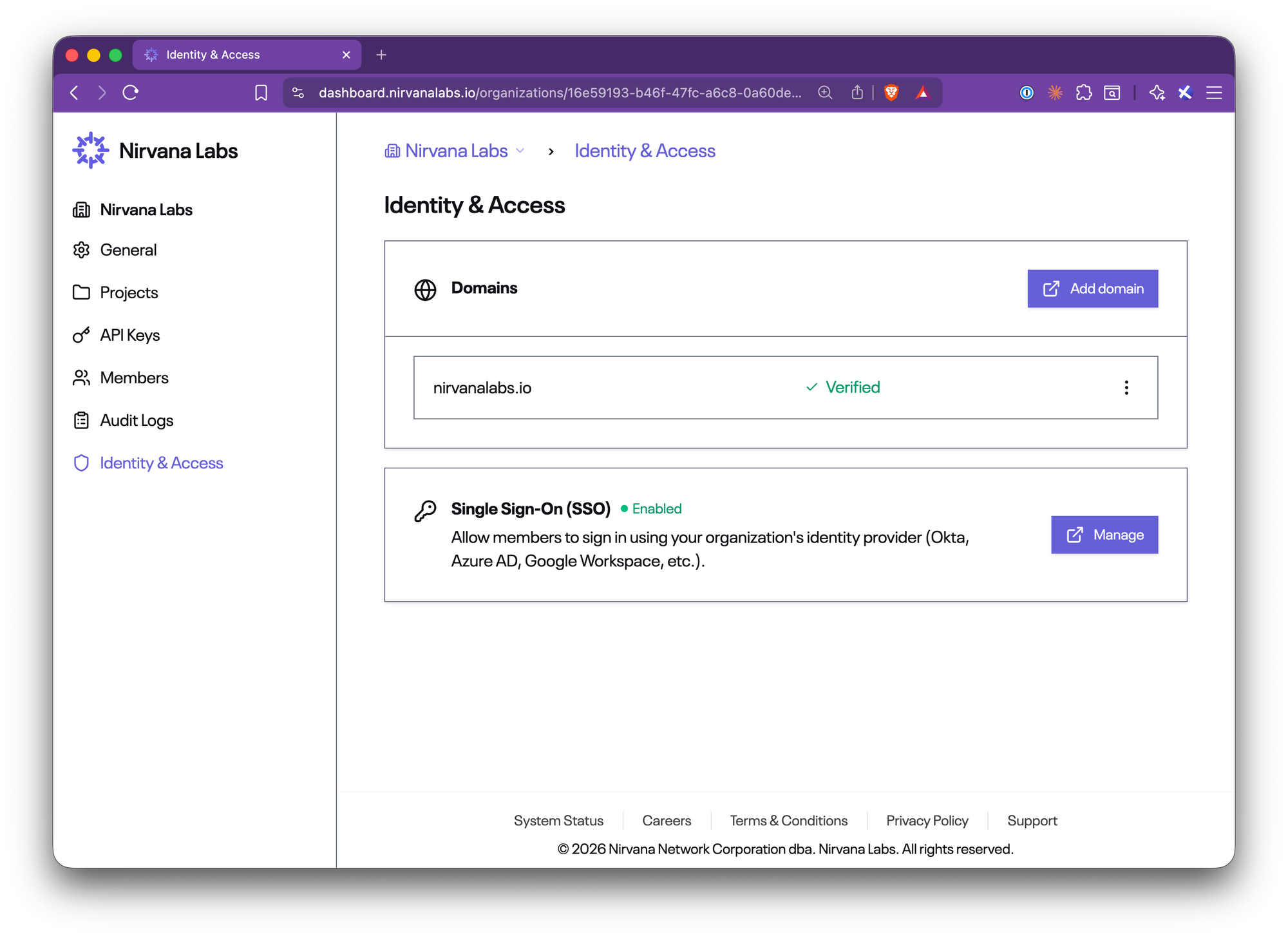
Task: Open Audit Logs from the sidebar
Action: pyautogui.click(x=137, y=421)
